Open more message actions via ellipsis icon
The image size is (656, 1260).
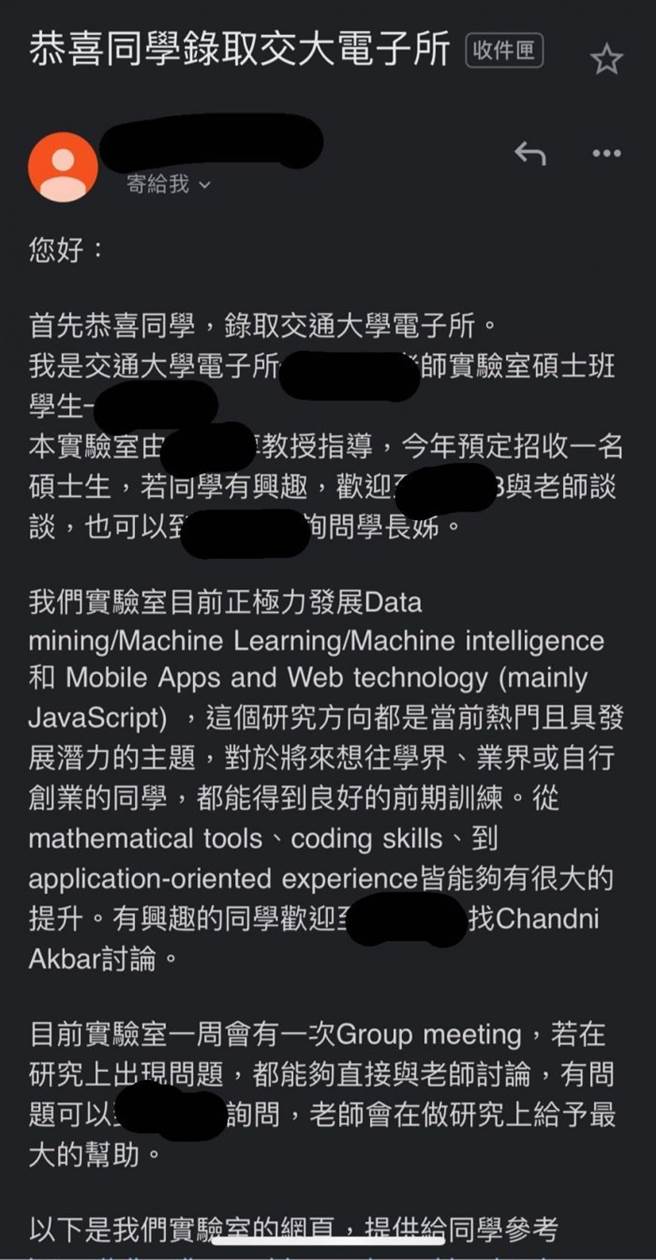(604, 154)
